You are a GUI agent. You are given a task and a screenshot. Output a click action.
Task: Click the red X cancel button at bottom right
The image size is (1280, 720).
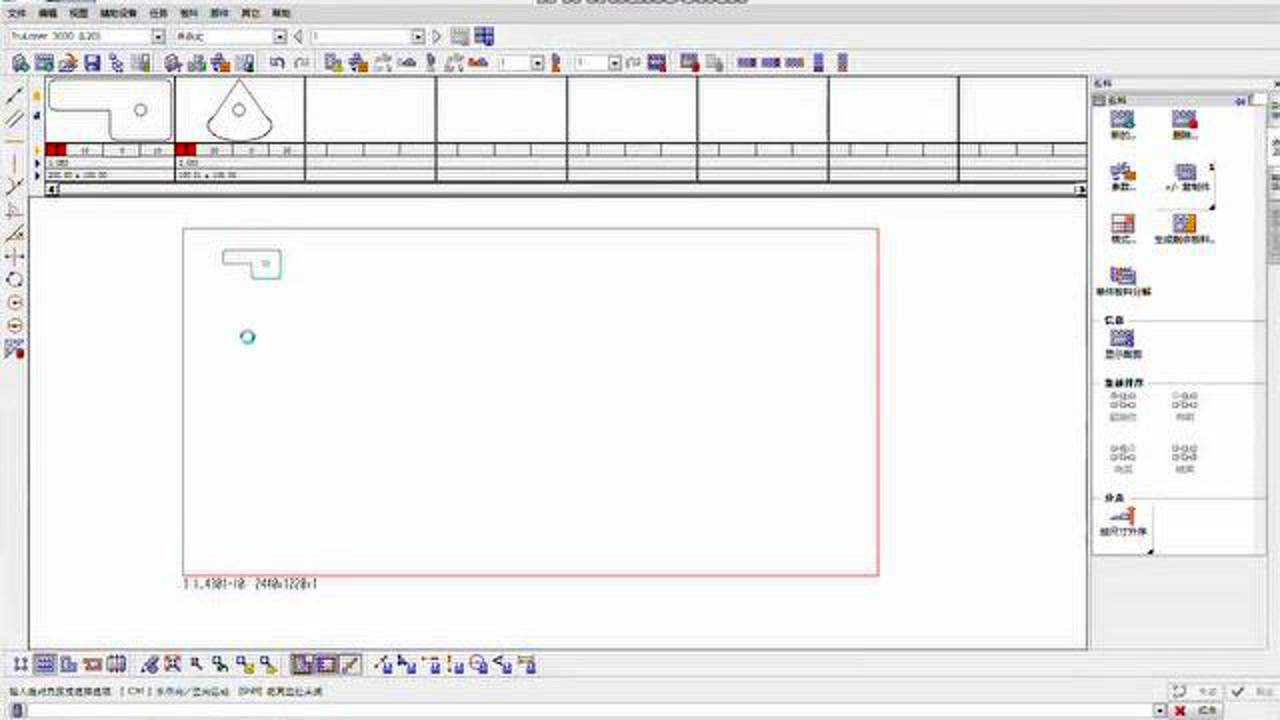point(1181,710)
